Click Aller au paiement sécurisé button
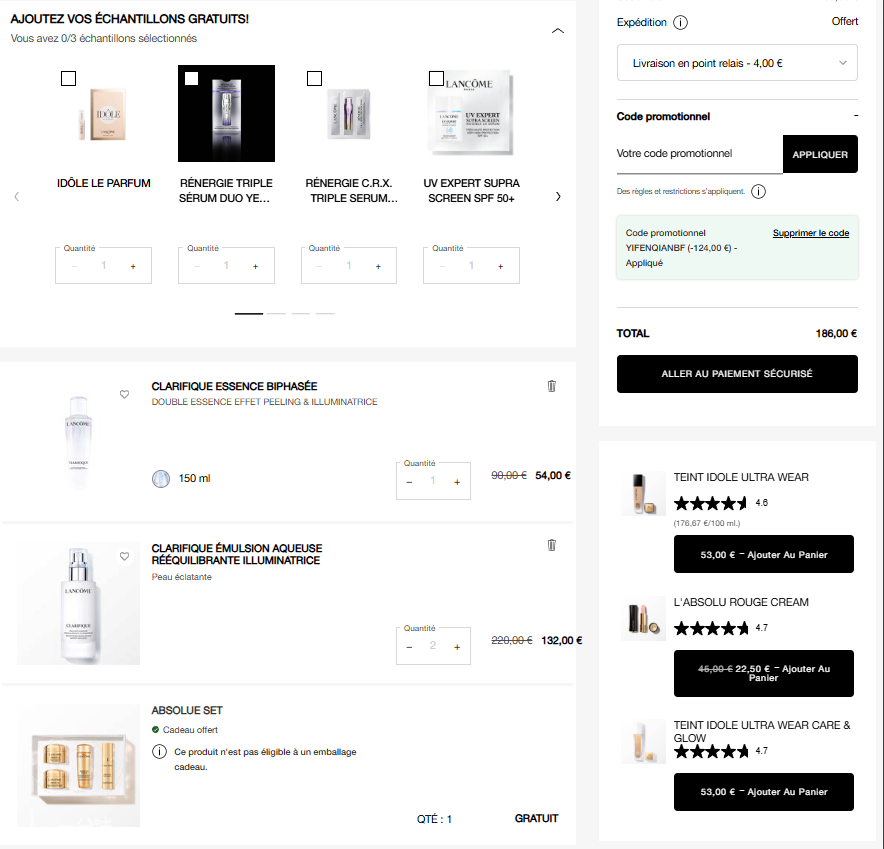The width and height of the screenshot is (884, 849). 737,374
